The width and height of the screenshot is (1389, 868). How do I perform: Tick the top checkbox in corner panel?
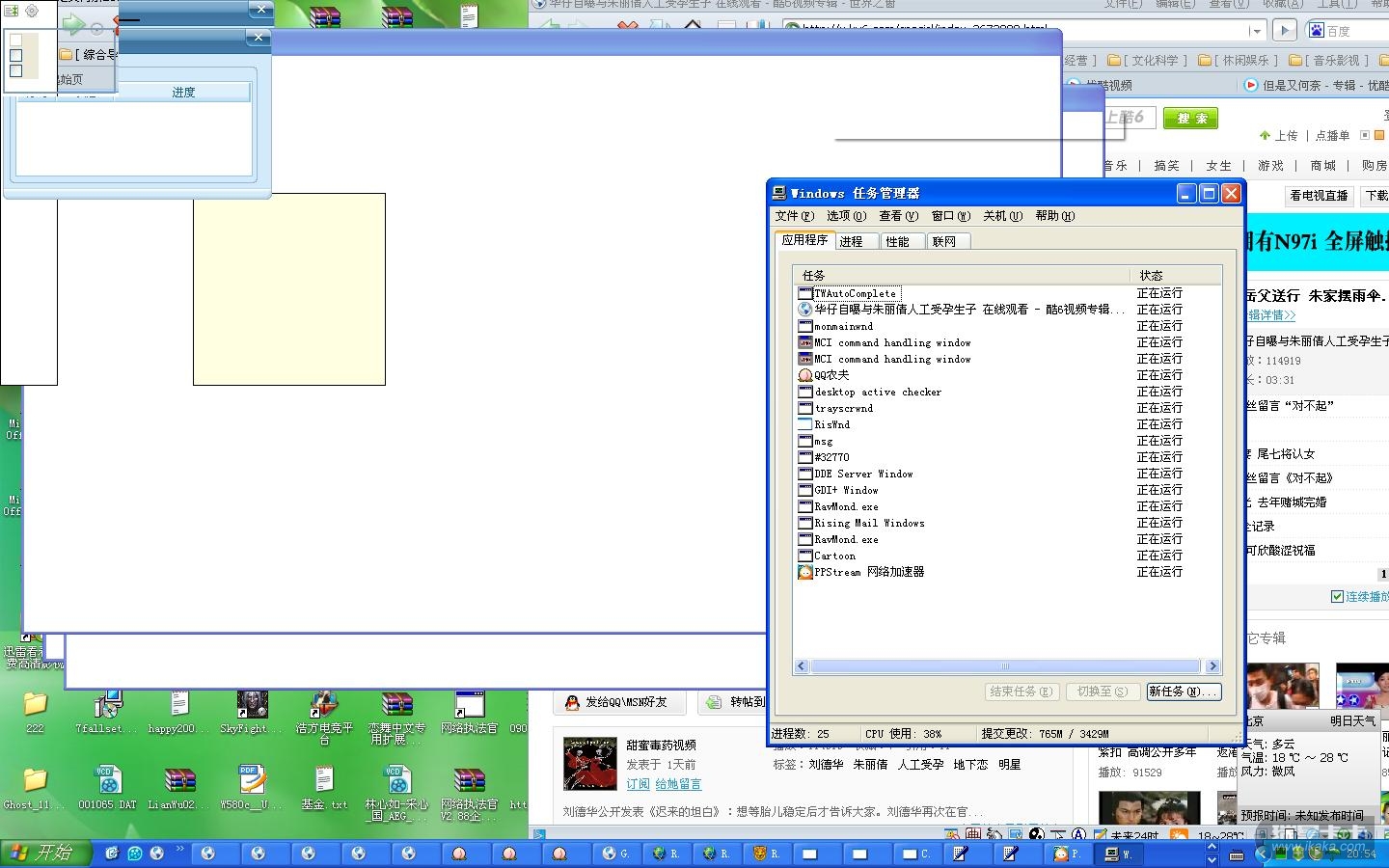tap(15, 41)
